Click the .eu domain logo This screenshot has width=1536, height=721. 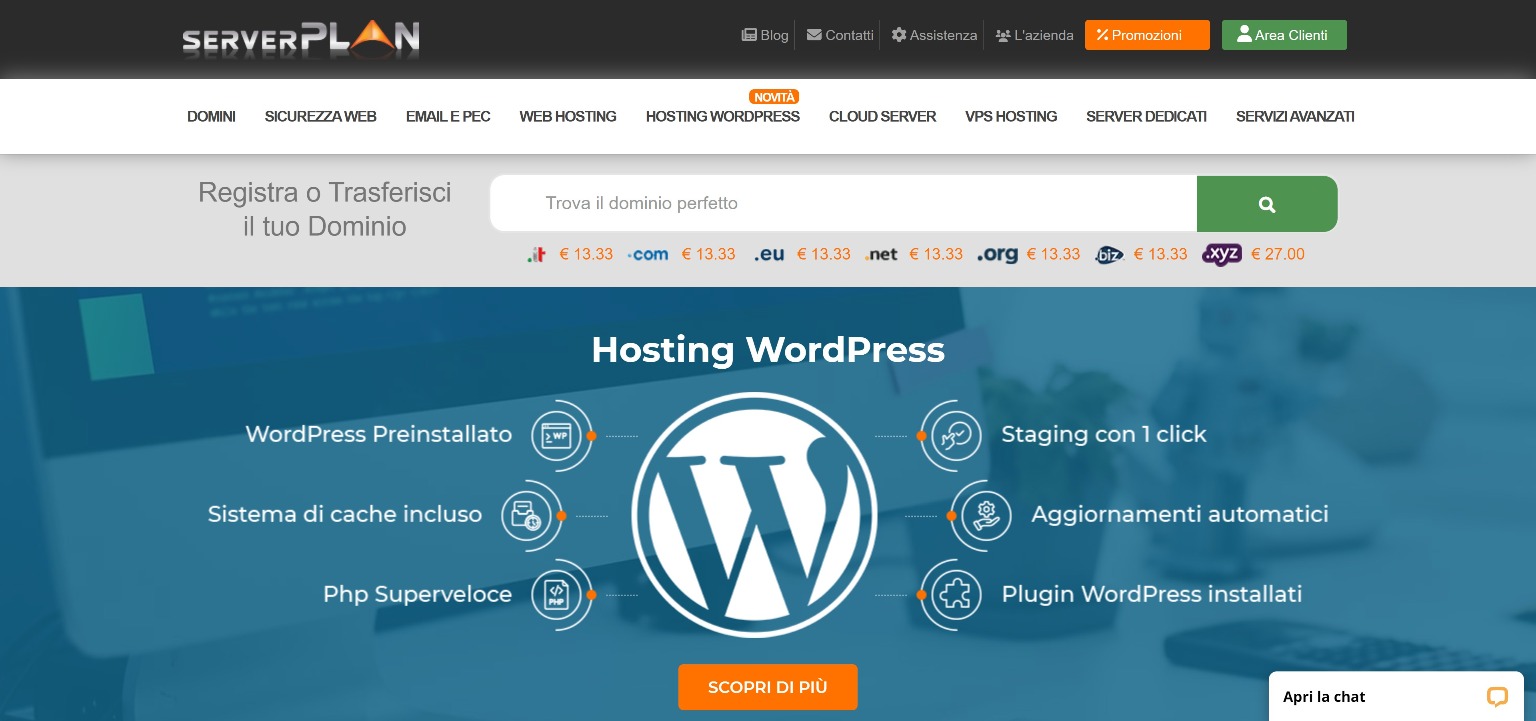pyautogui.click(x=769, y=255)
